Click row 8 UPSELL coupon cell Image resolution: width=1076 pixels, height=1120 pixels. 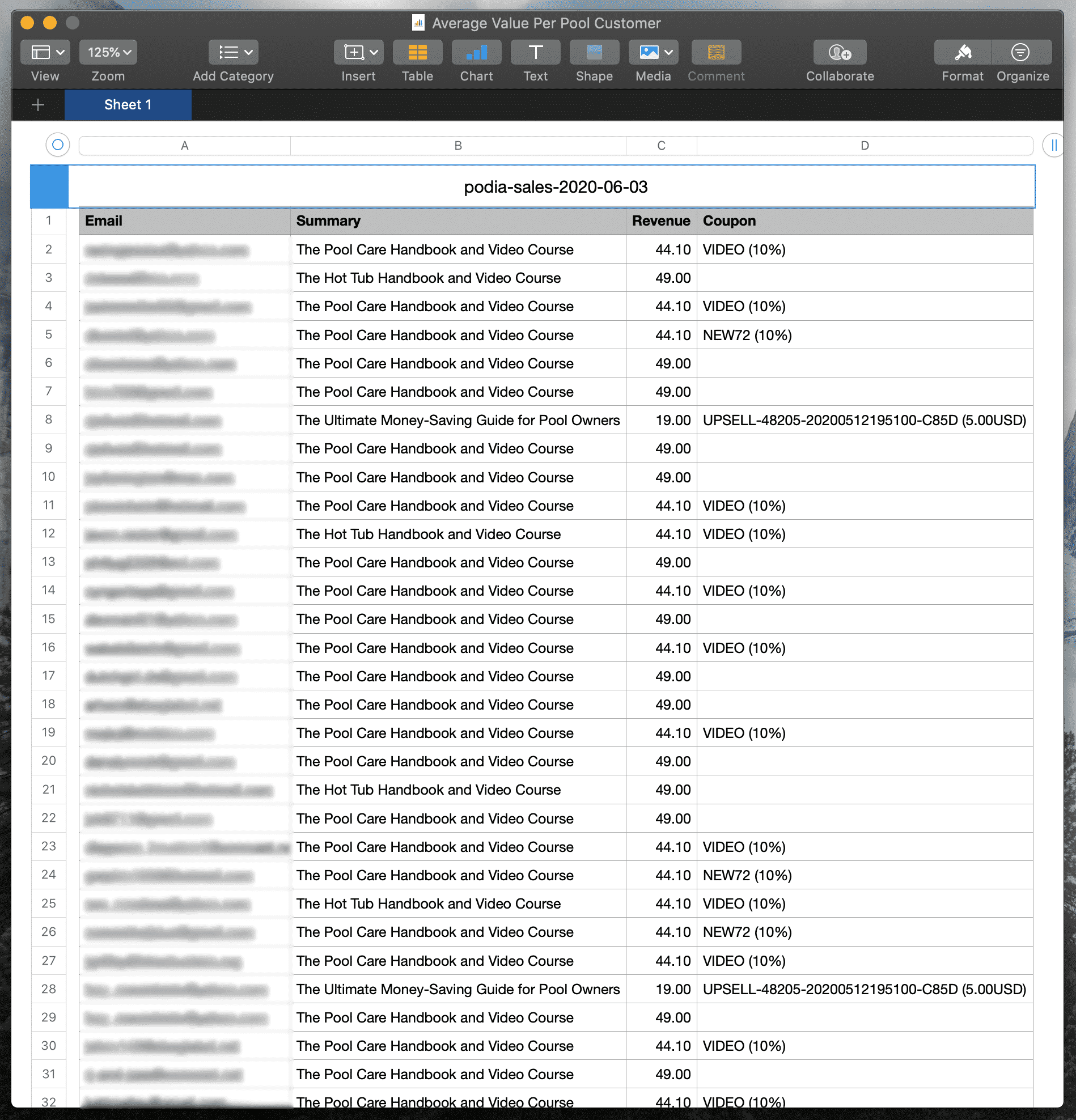(865, 421)
